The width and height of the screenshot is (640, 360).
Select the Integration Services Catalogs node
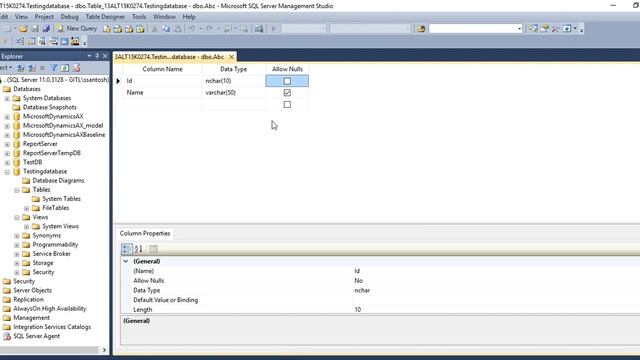[x=52, y=327]
